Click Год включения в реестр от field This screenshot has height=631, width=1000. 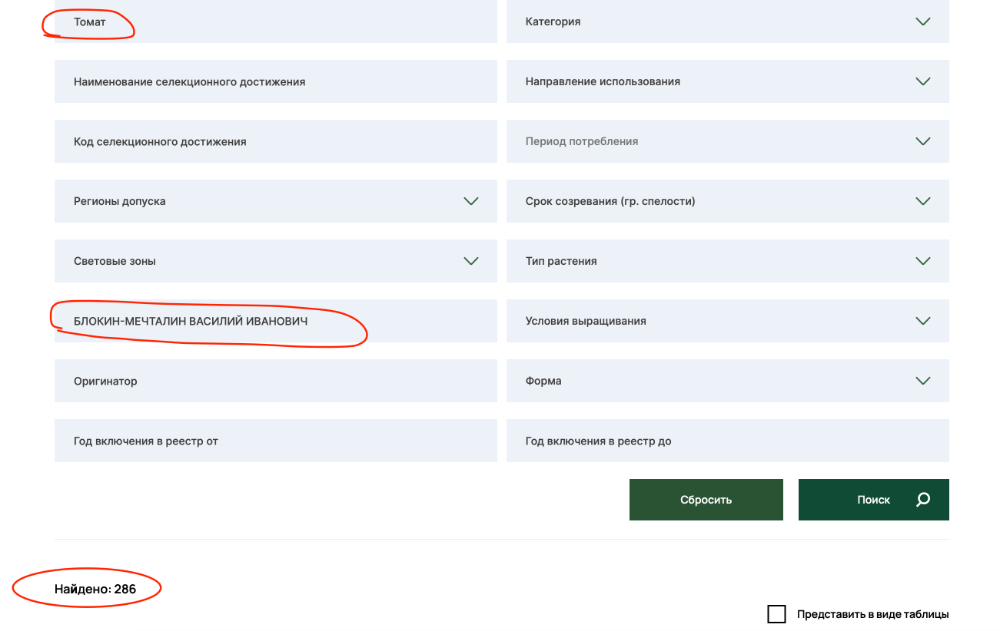(x=275, y=441)
